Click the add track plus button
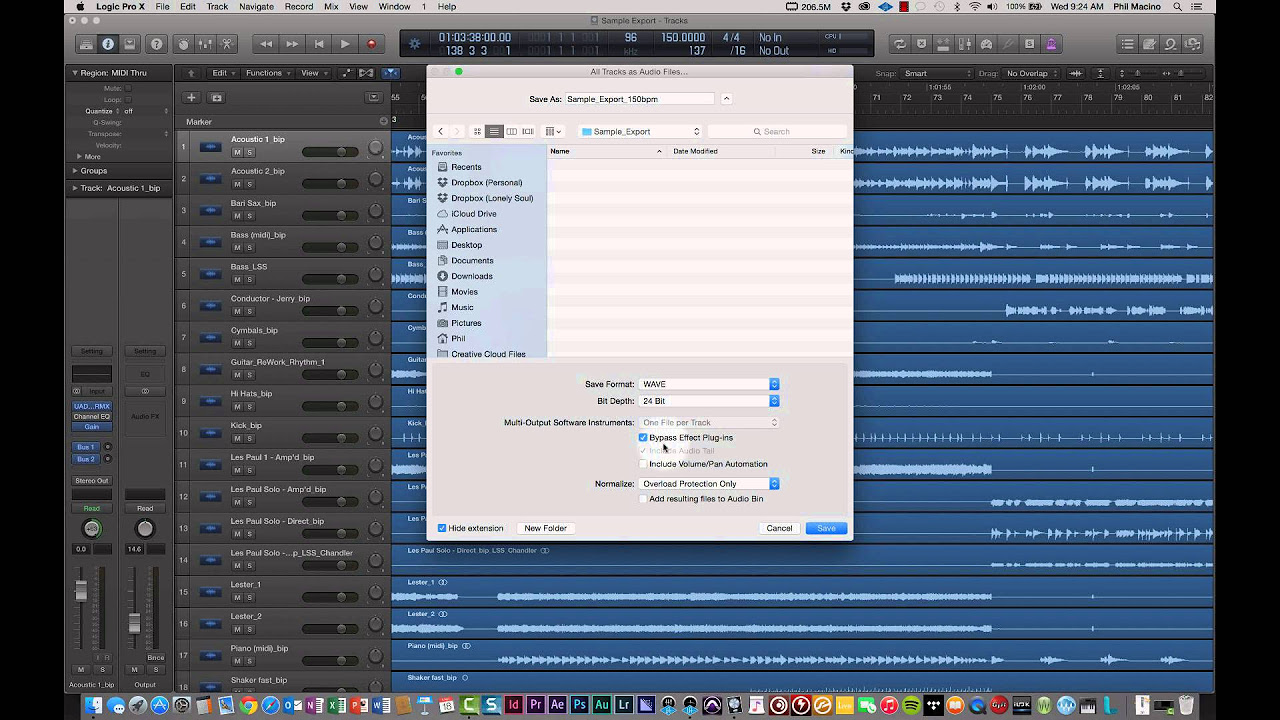 click(191, 97)
